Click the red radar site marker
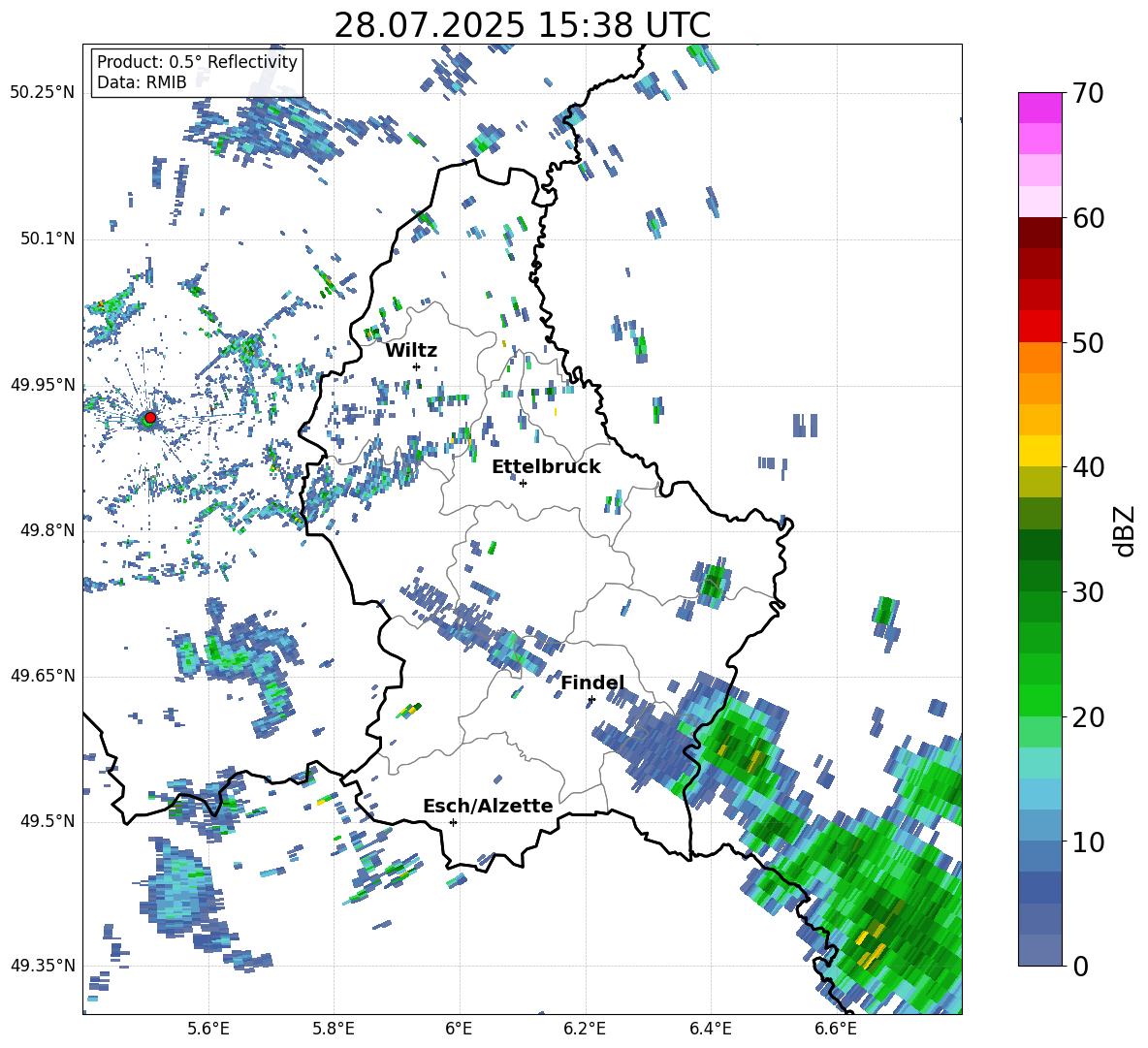The height and width of the screenshot is (1048, 1148). [x=150, y=418]
